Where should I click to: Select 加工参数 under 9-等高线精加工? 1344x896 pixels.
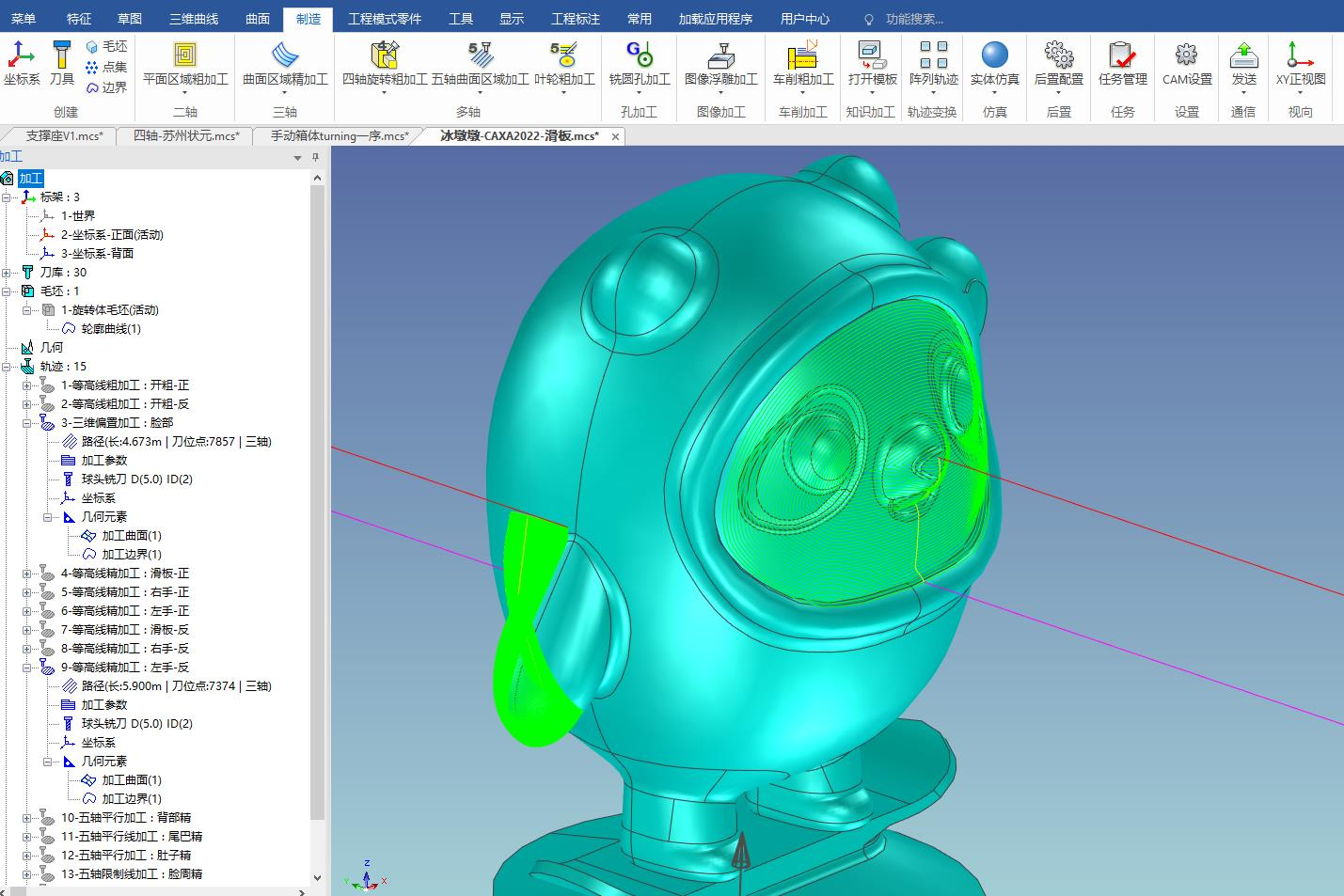tap(103, 705)
